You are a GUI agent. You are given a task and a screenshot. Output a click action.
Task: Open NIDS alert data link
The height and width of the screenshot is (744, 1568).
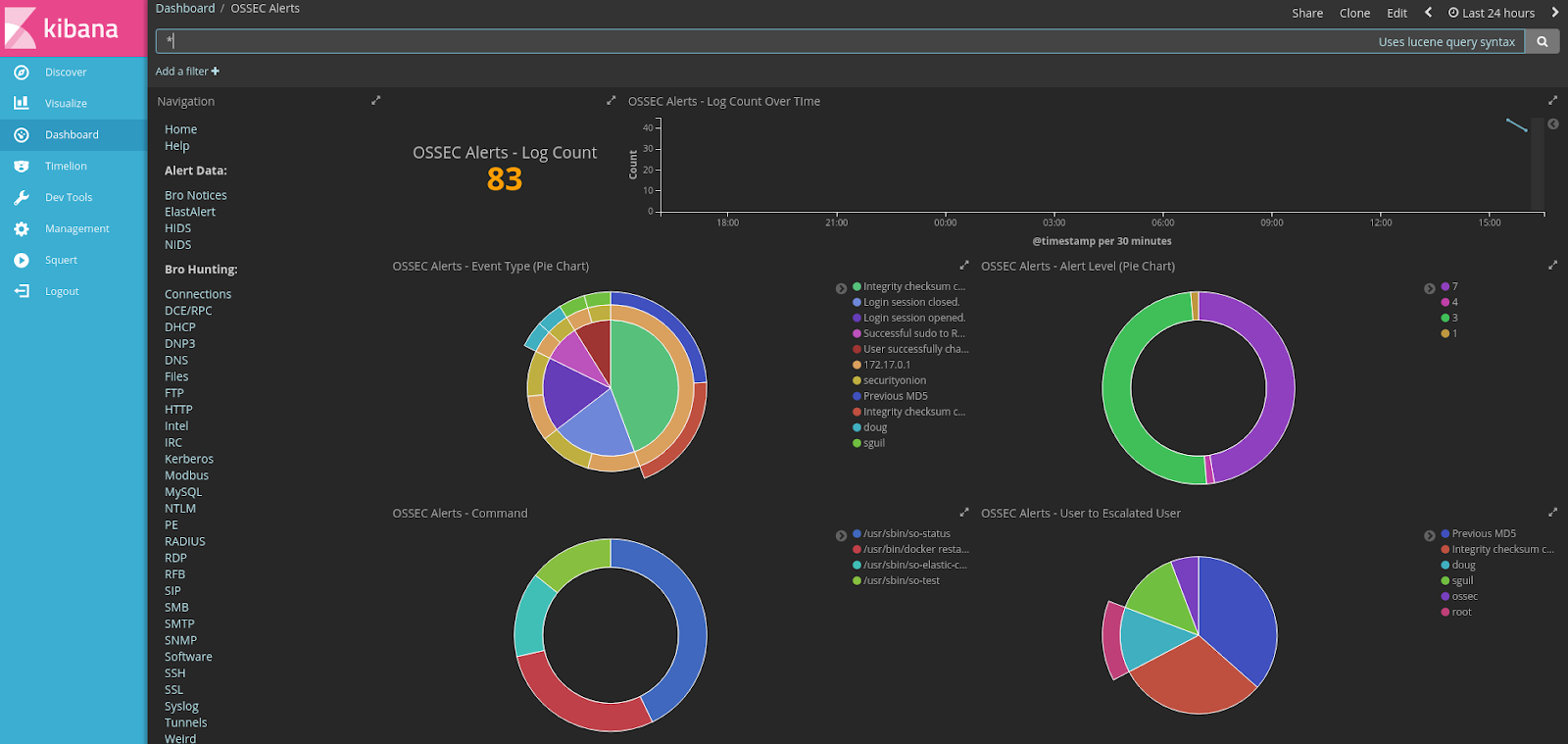click(177, 245)
